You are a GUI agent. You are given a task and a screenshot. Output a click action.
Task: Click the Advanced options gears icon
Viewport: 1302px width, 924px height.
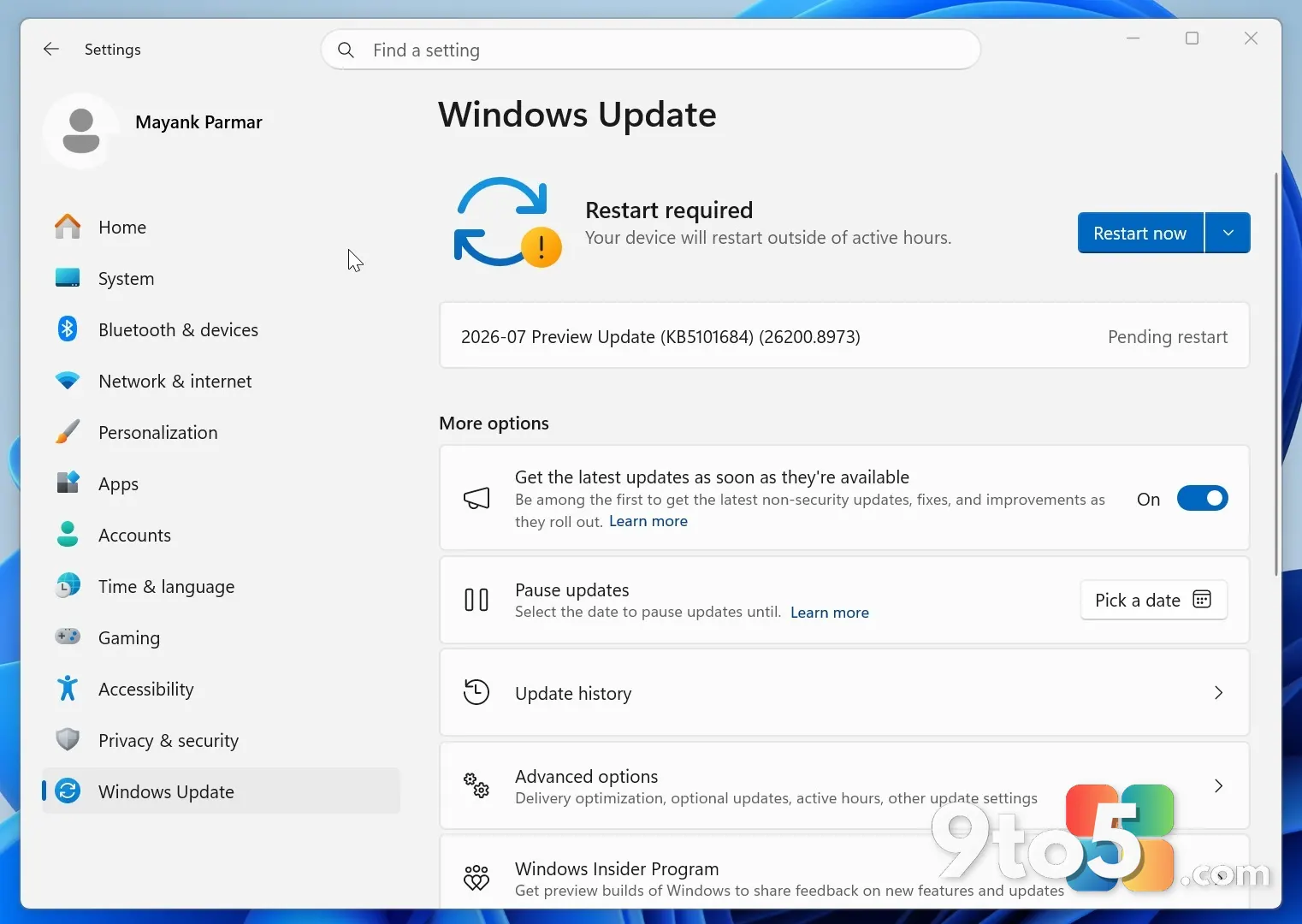476,785
